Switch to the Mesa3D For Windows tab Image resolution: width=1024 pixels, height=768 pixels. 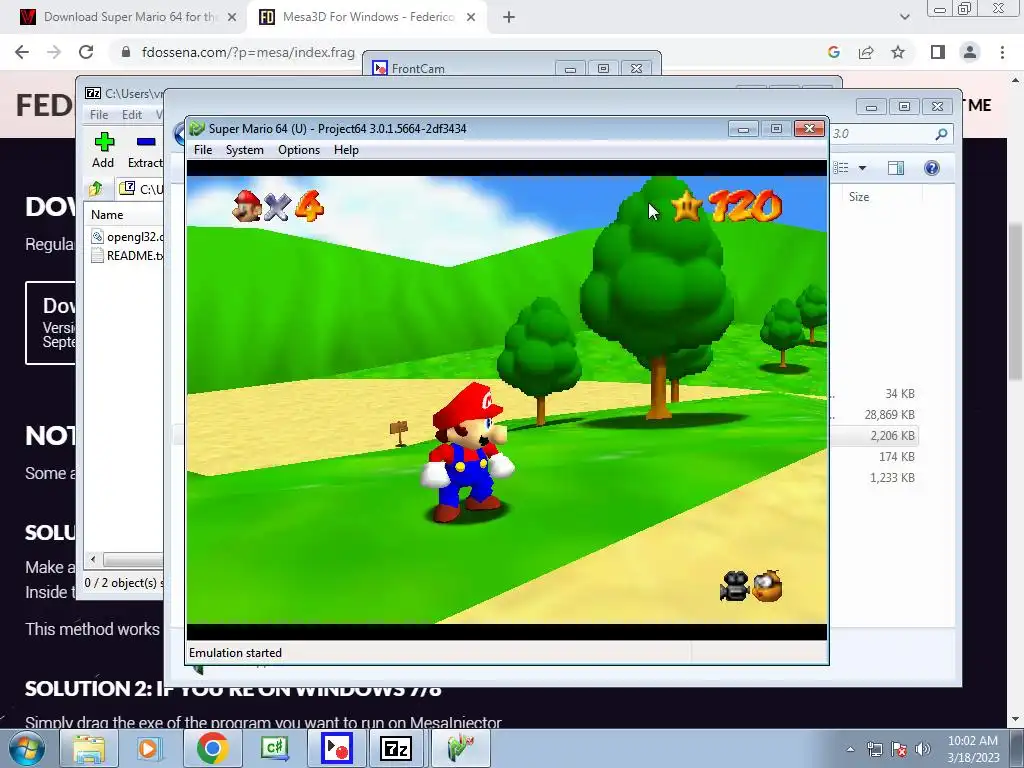(x=367, y=17)
